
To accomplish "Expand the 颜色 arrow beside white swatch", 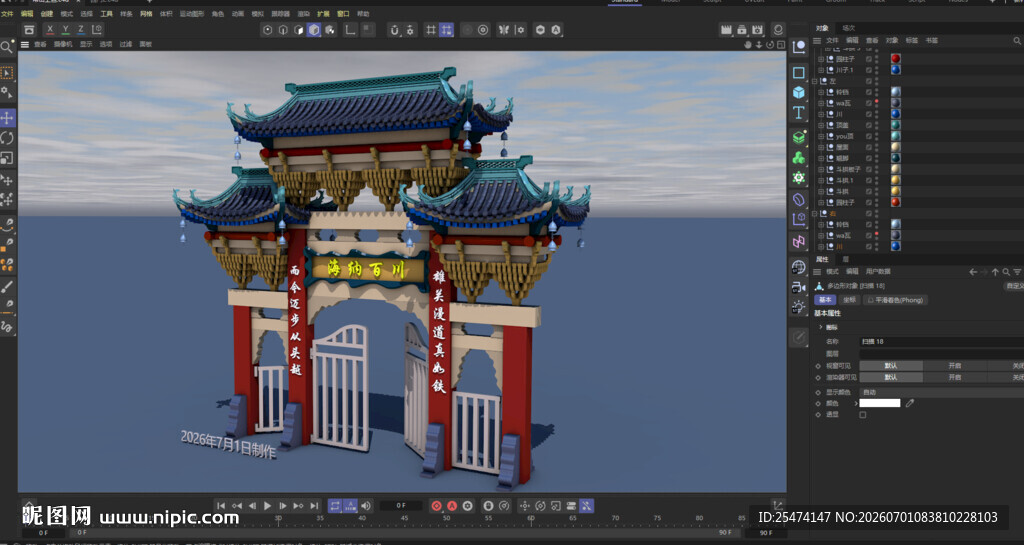I will pos(856,403).
